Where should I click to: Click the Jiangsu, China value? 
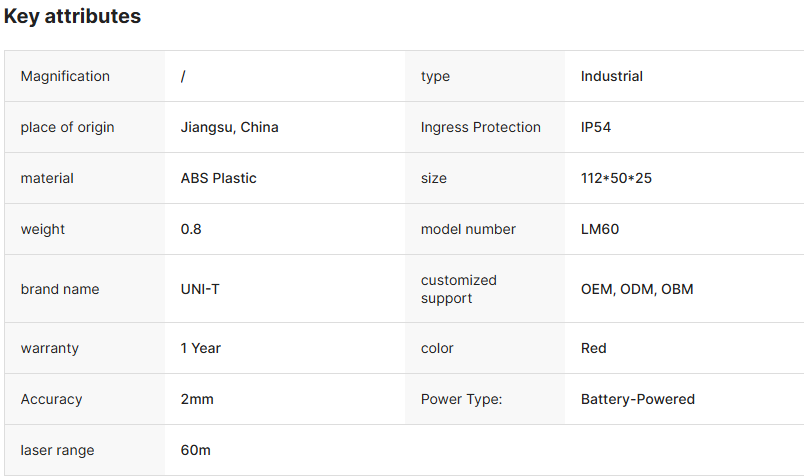click(229, 127)
